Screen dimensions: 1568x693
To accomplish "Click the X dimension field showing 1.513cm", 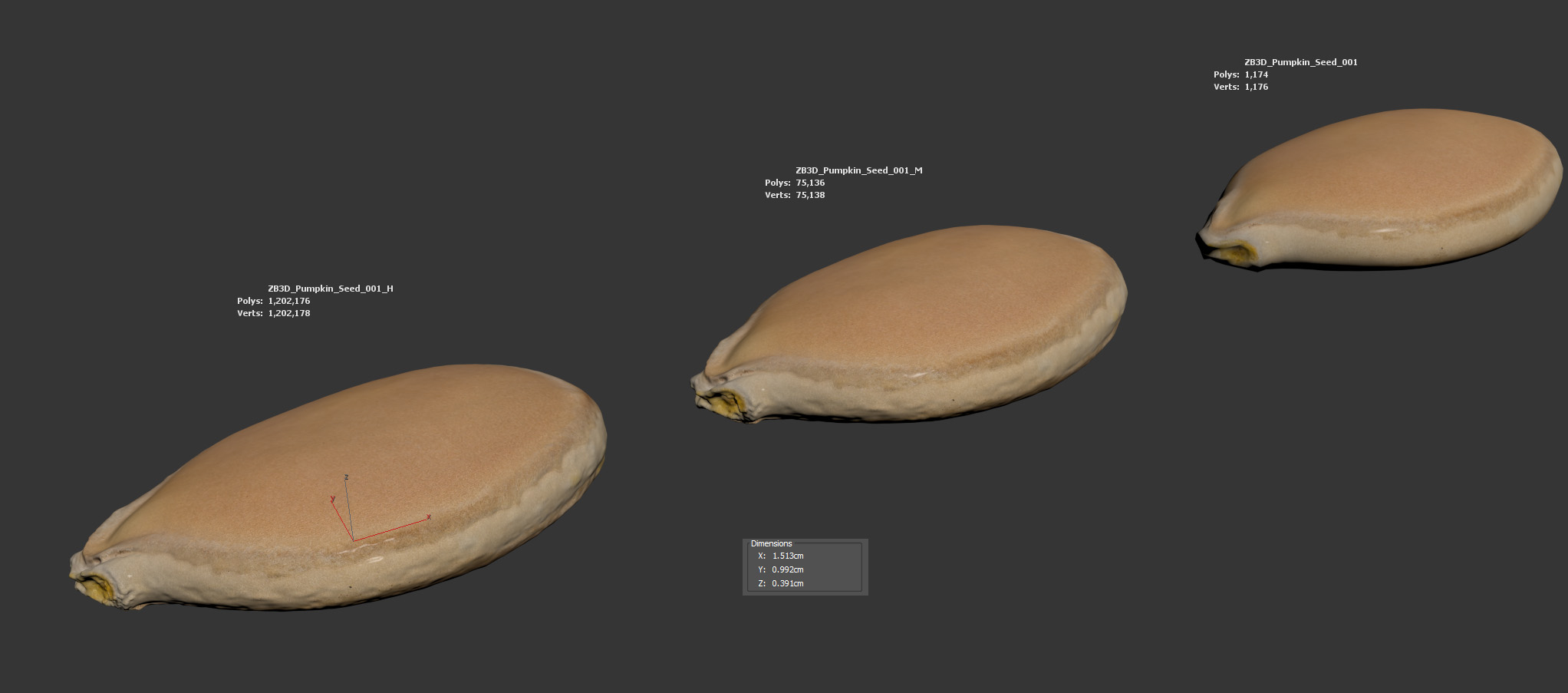I will [x=788, y=556].
